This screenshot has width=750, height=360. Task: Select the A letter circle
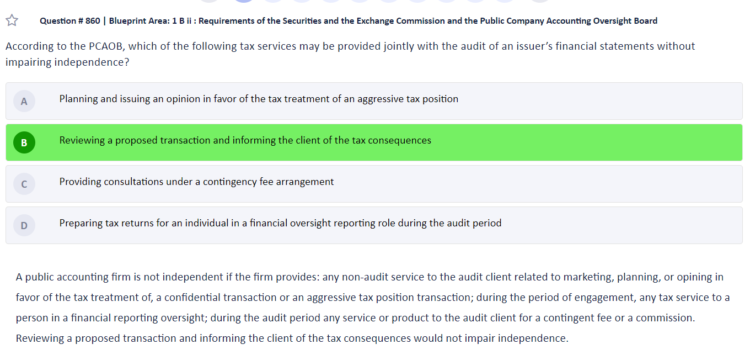coord(24,101)
